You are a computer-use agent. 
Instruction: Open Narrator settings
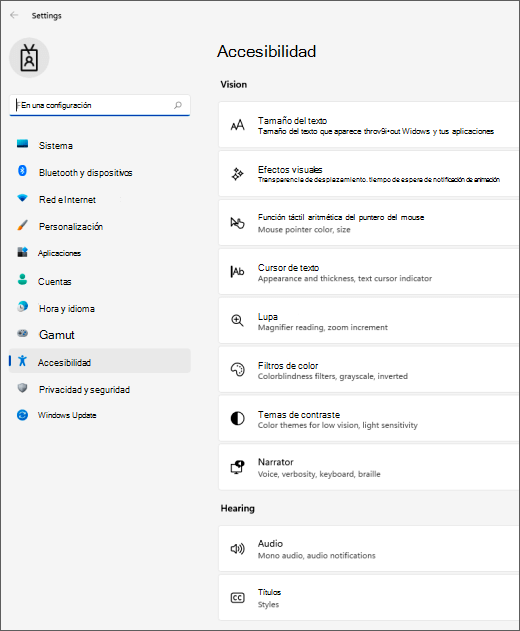click(369, 467)
